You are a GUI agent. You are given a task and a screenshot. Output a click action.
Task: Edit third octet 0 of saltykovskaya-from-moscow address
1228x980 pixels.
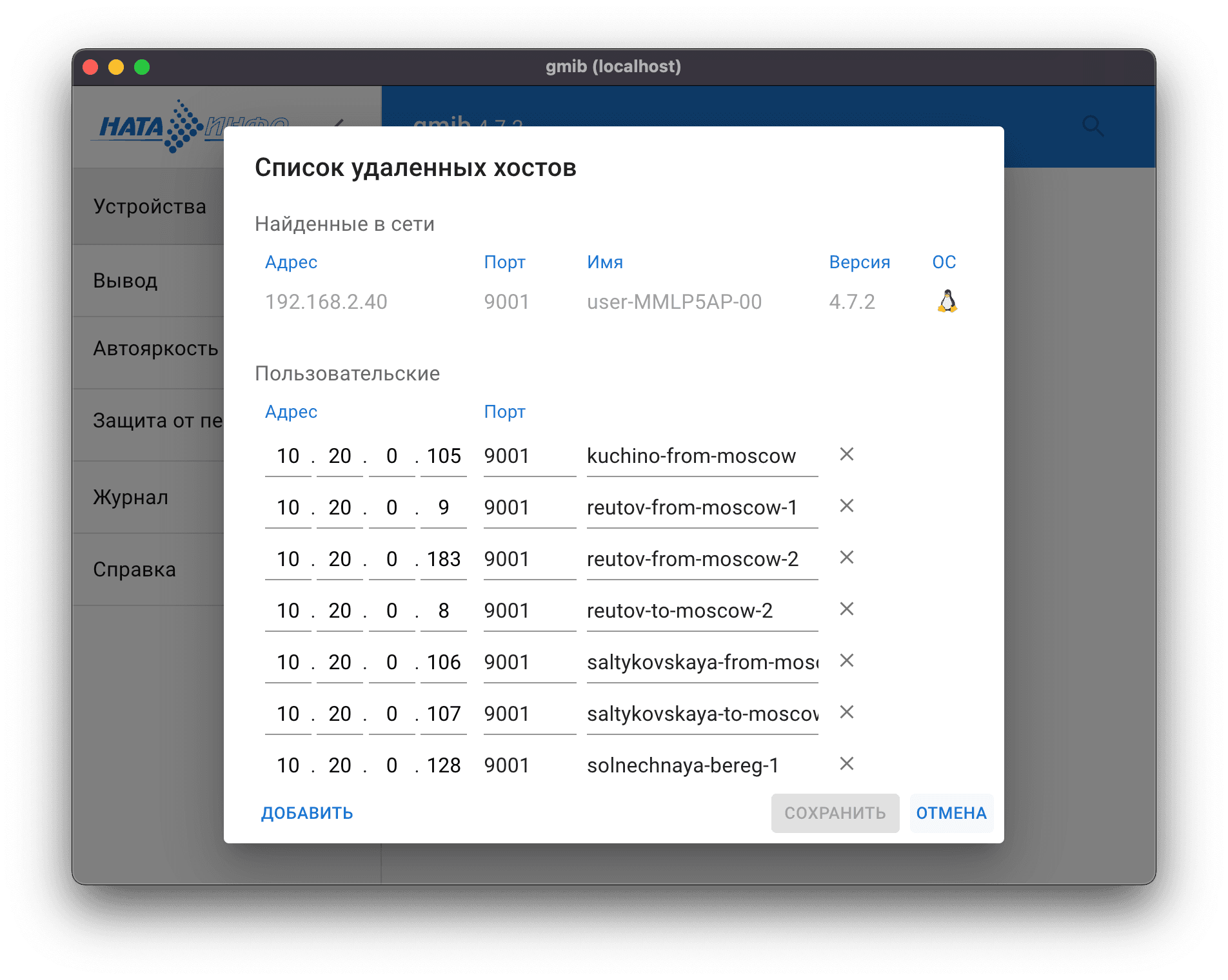point(391,663)
